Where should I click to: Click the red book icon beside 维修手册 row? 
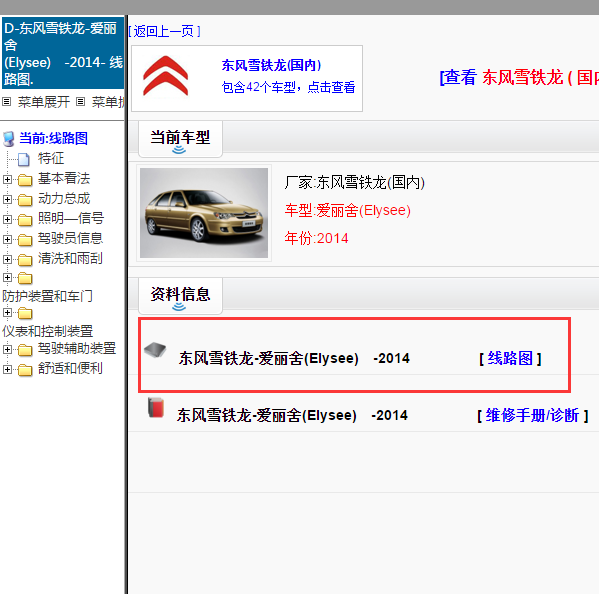pyautogui.click(x=156, y=408)
